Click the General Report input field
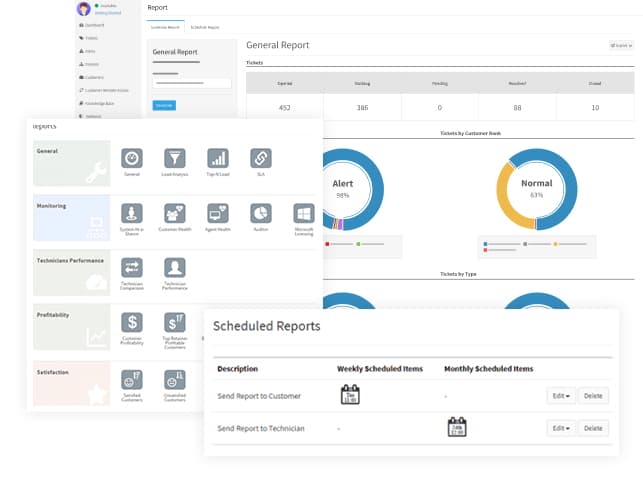643x488 pixels. [x=192, y=83]
